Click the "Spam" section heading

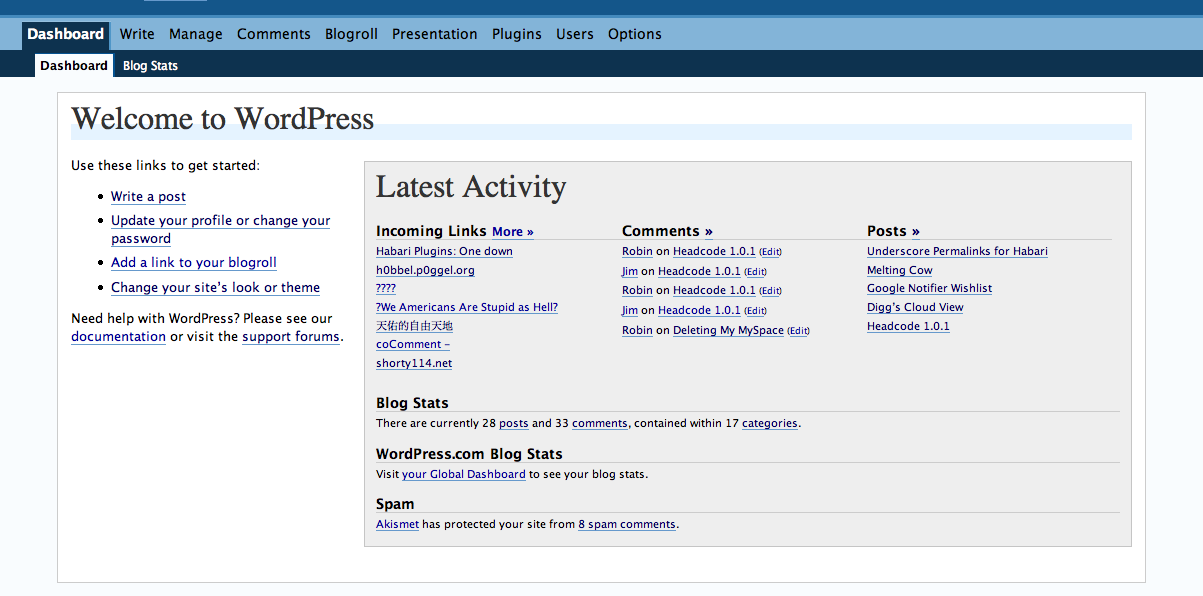[395, 504]
